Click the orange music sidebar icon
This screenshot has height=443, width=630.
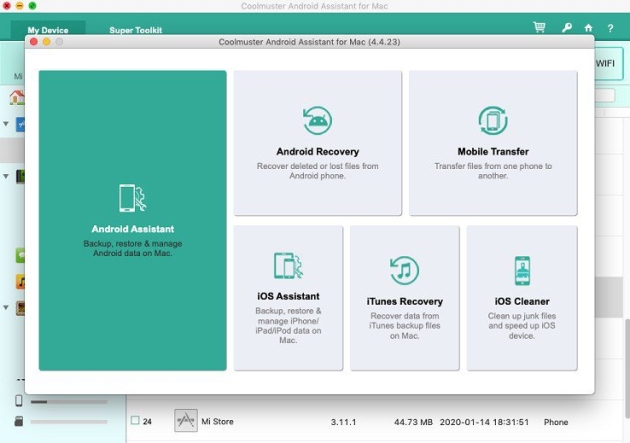point(20,282)
